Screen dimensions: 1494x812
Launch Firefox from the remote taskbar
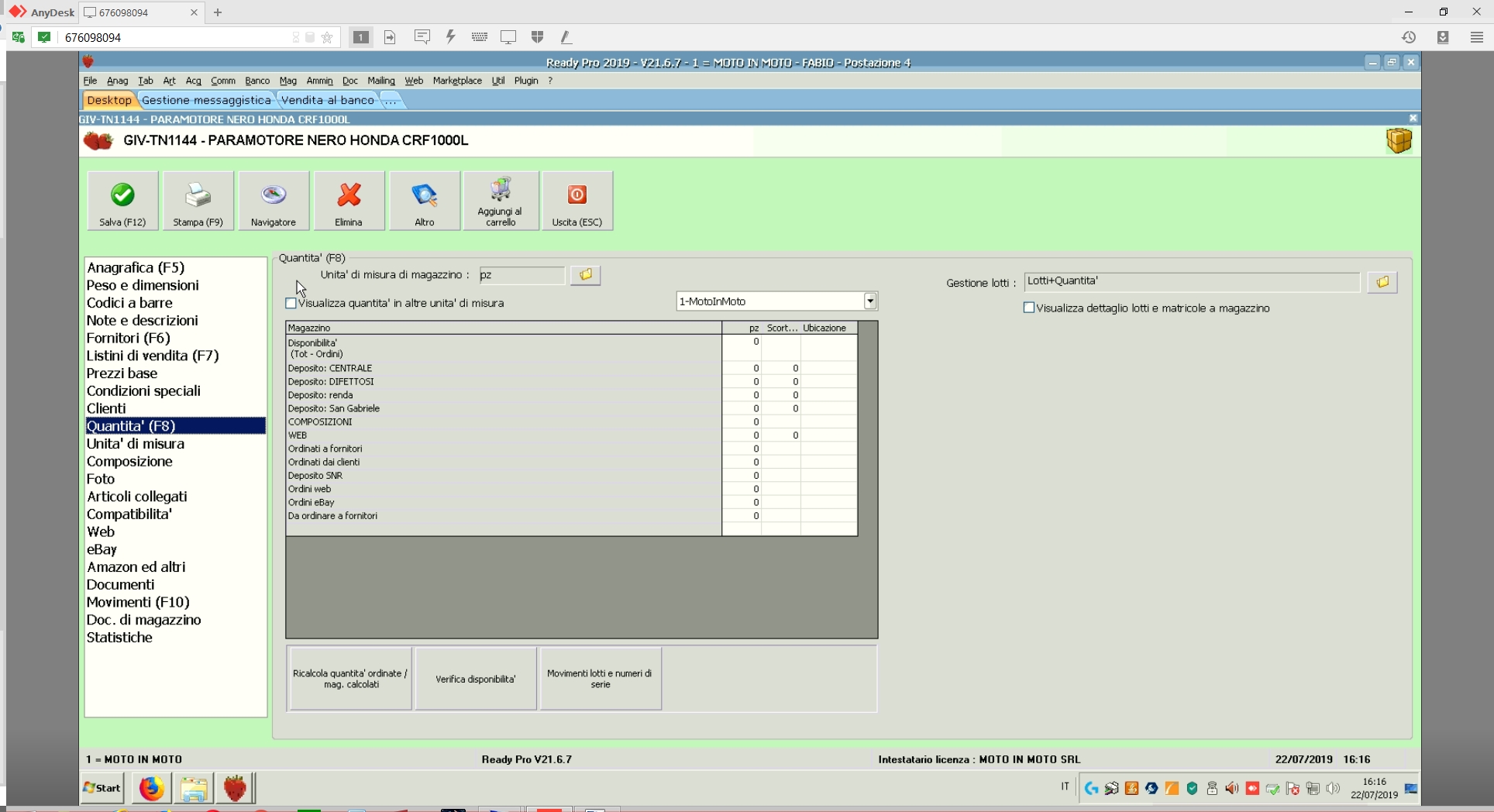click(152, 788)
